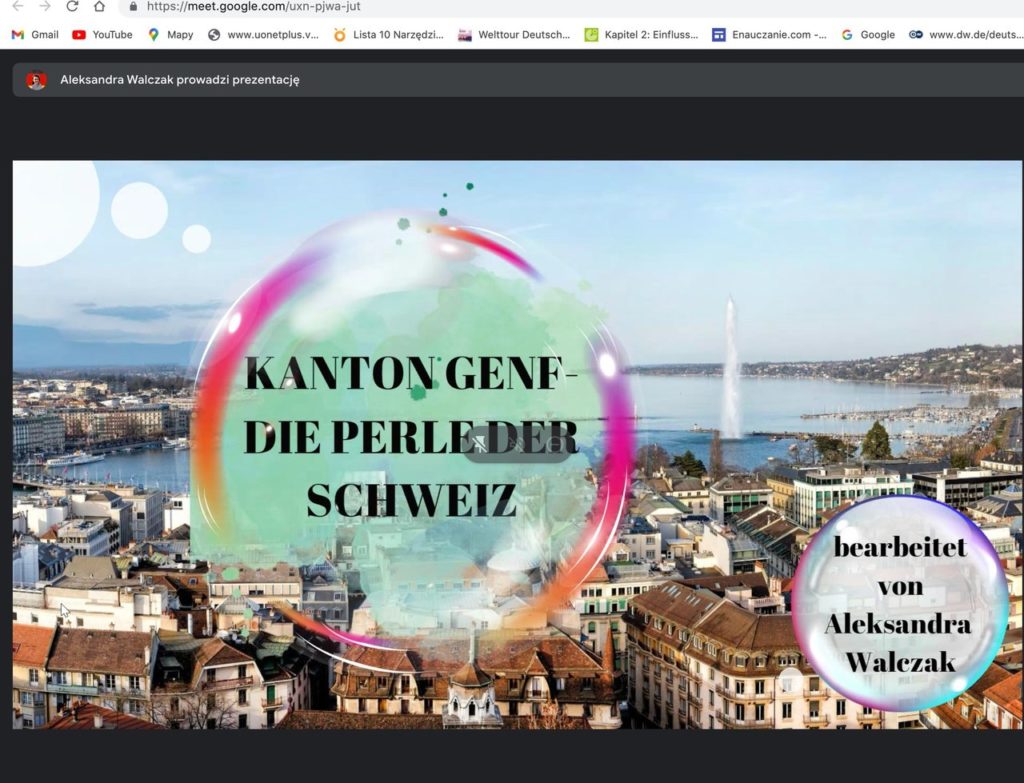Open the Google bookmark
1024x783 pixels.
(868, 34)
